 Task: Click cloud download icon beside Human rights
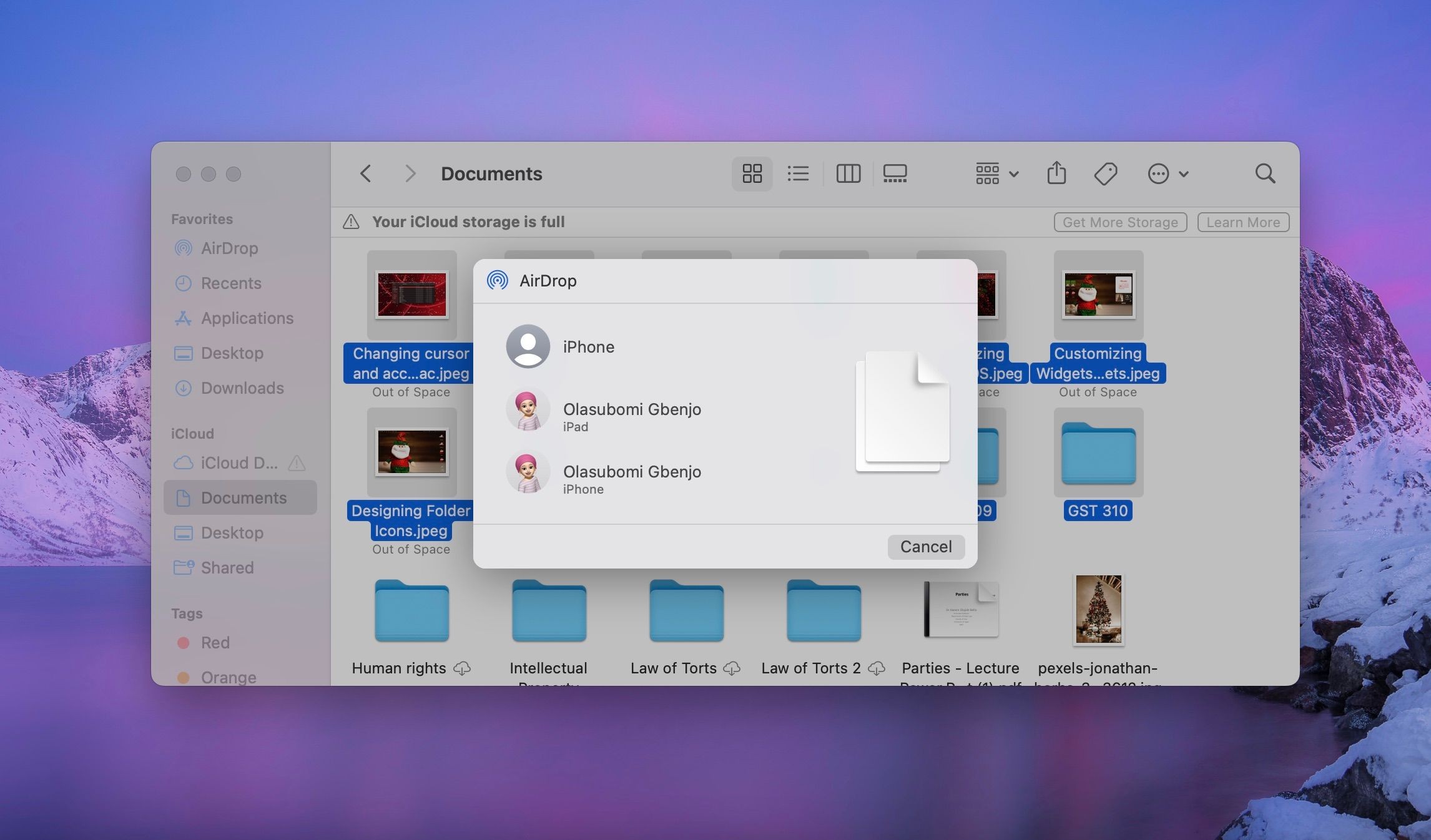[462, 668]
